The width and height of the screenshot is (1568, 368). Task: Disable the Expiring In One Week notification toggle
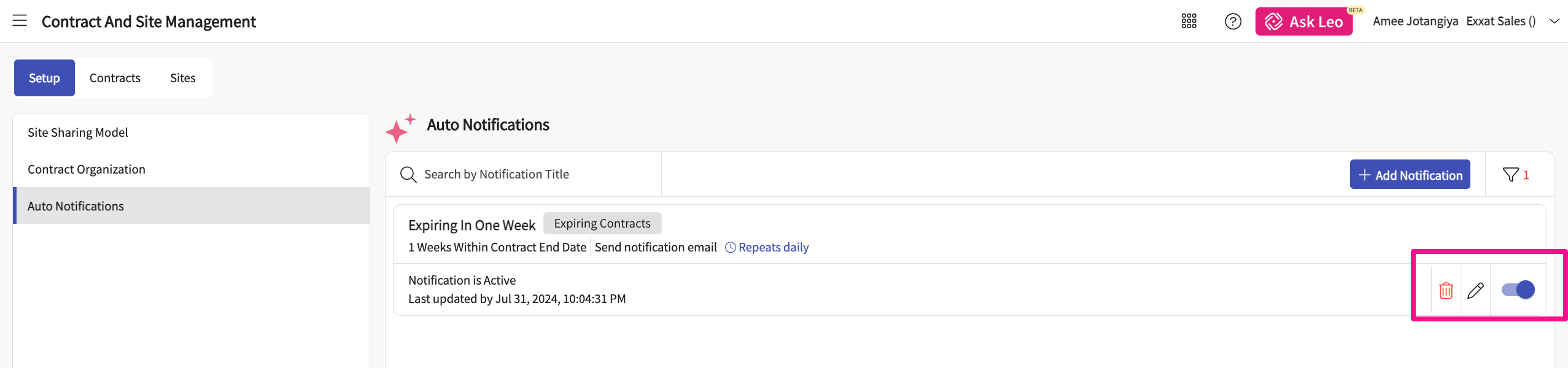[1518, 289]
